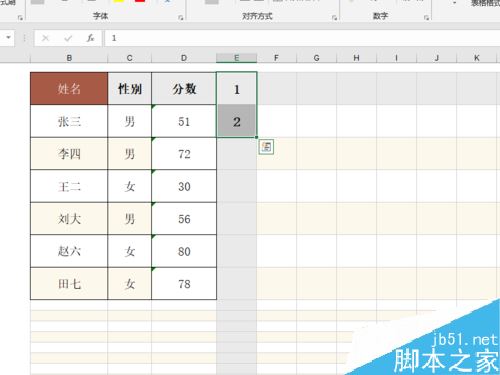Click gender cell 女 in 赵六 row
Image resolution: width=500 pixels, height=375 pixels.
coord(130,251)
